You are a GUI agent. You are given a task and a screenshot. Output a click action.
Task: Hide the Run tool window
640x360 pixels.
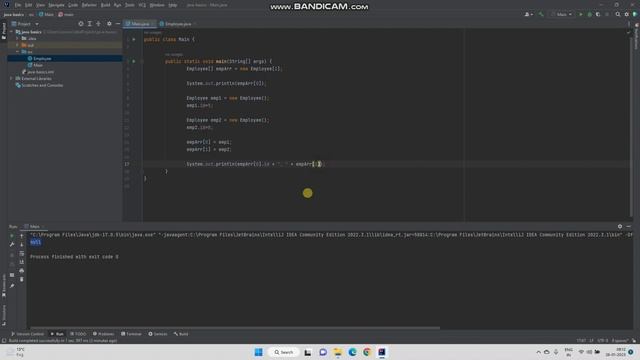tap(629, 227)
